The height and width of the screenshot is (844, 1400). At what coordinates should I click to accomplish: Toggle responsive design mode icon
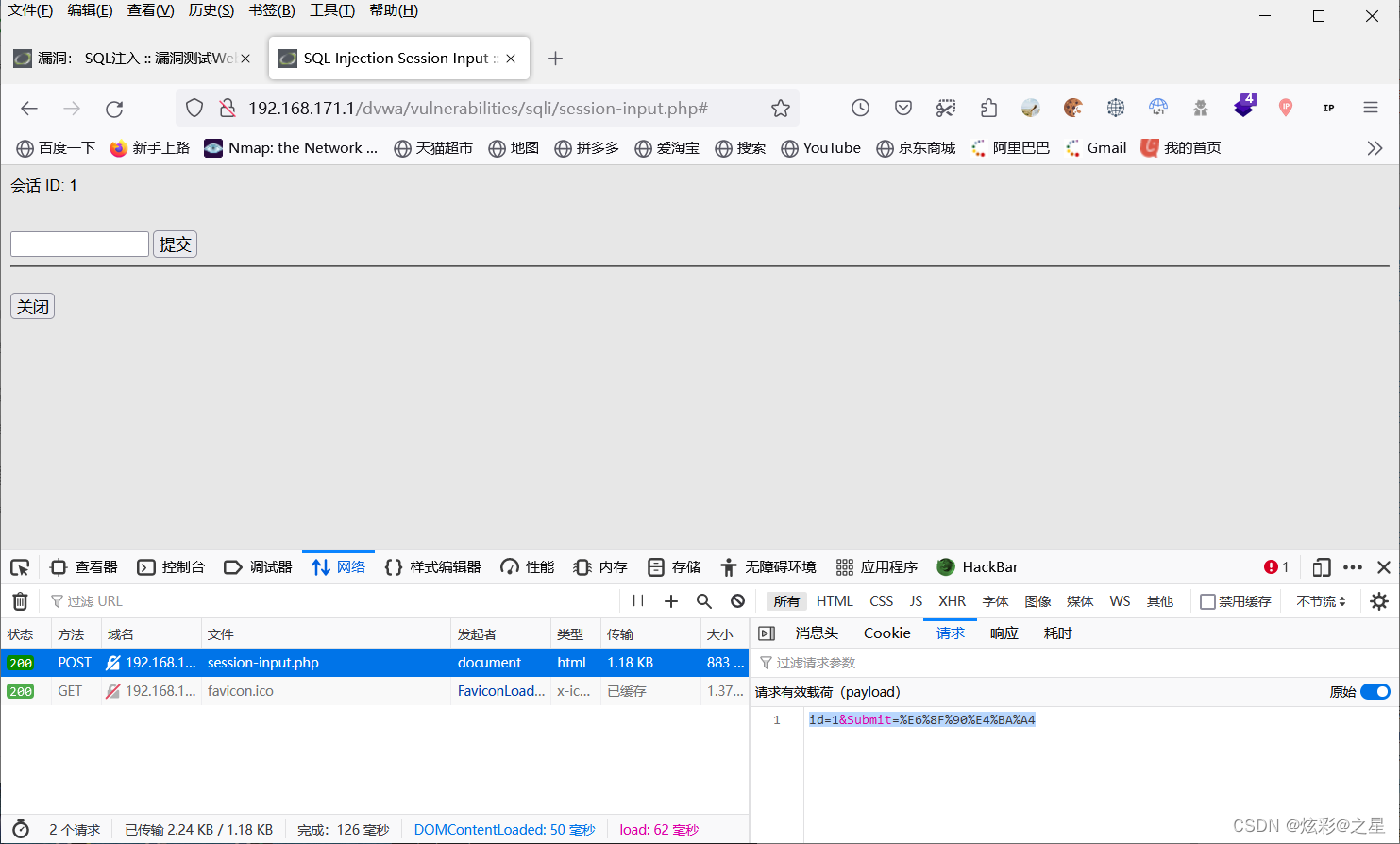click(x=1322, y=567)
